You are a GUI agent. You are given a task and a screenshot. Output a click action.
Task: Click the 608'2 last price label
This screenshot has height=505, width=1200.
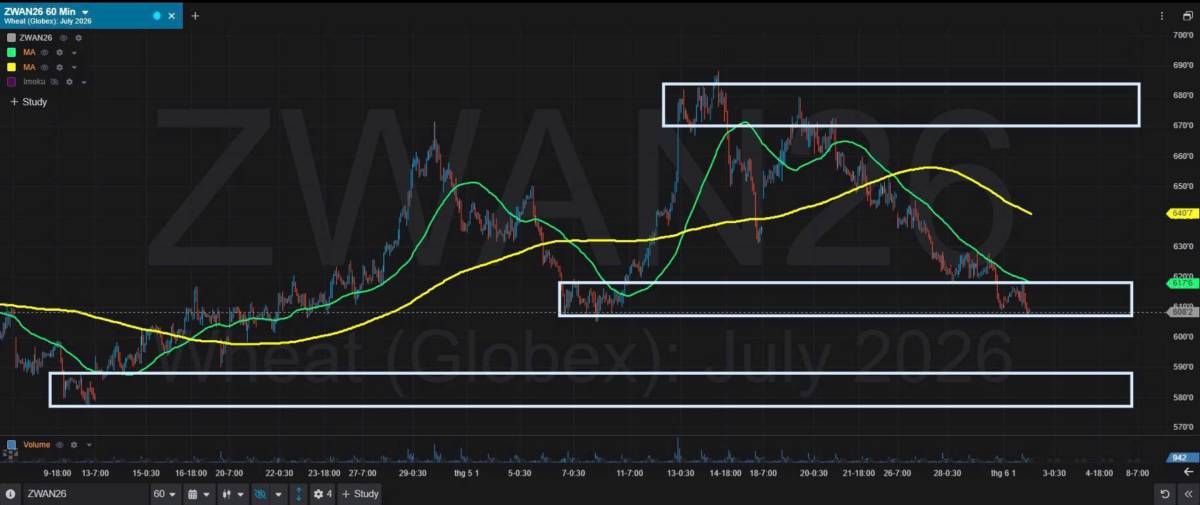1182,312
